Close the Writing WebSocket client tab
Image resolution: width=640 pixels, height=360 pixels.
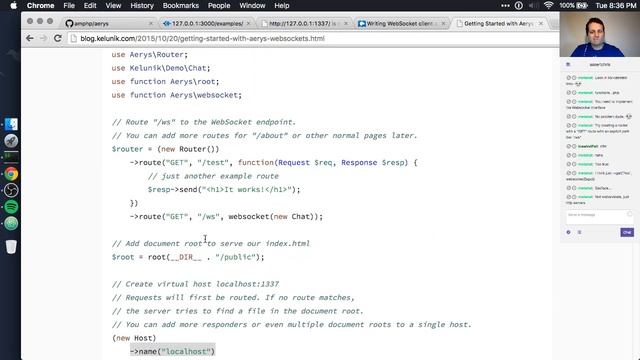pyautogui.click(x=443, y=24)
